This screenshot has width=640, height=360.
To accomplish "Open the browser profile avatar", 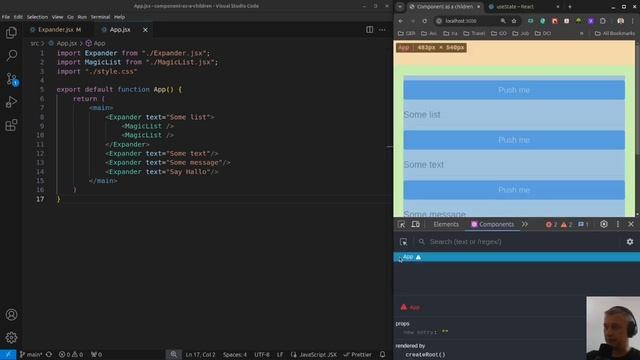I will (620, 21).
